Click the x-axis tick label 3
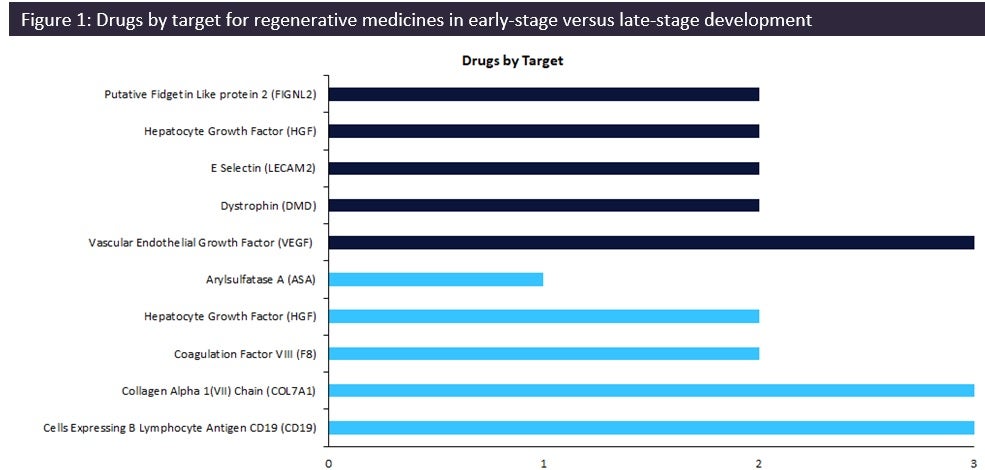 tap(973, 461)
